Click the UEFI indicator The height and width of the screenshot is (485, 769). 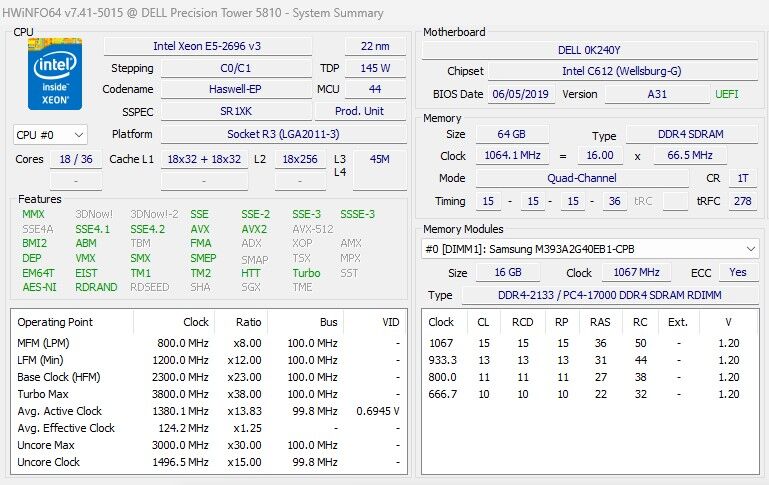coord(727,94)
